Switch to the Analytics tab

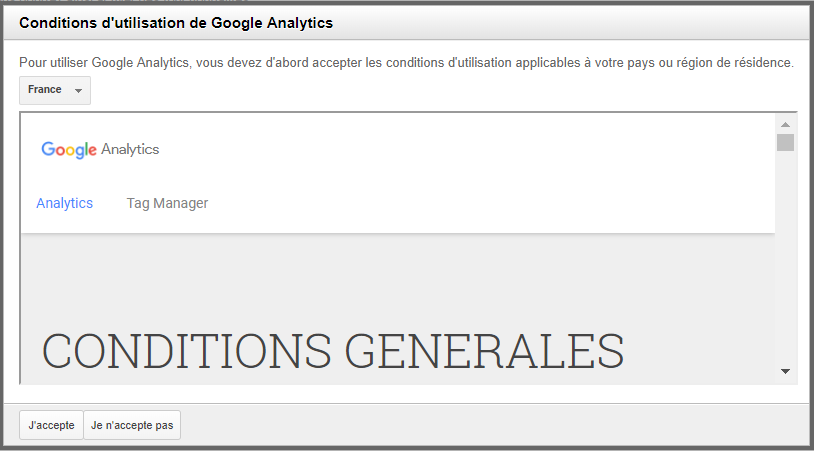click(64, 203)
